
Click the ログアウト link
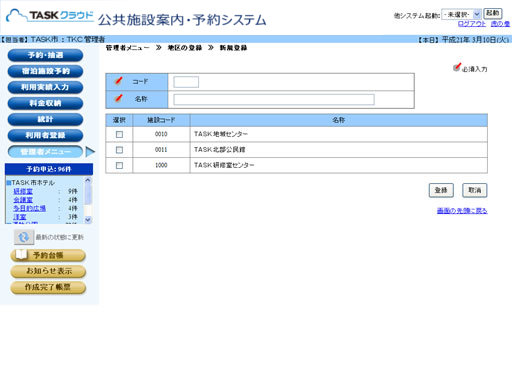click(472, 24)
